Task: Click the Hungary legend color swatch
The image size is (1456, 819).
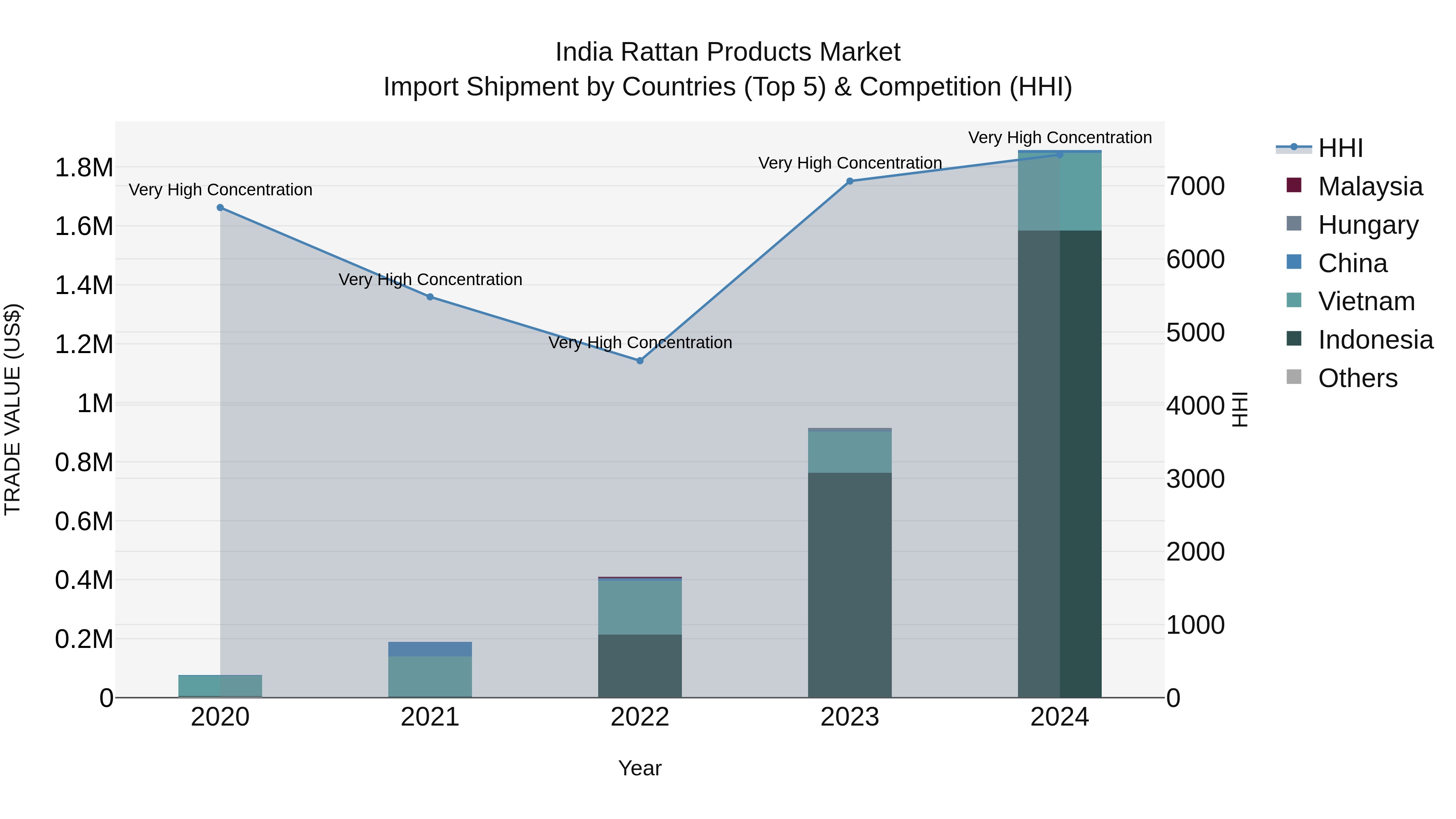Action: click(x=1294, y=224)
